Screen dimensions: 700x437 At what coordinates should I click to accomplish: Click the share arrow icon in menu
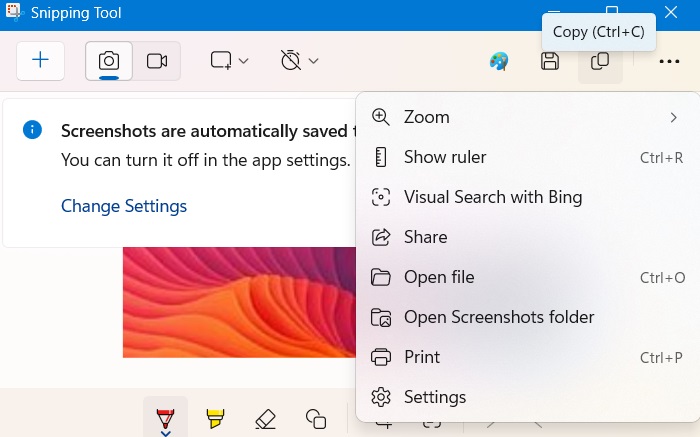(x=381, y=237)
